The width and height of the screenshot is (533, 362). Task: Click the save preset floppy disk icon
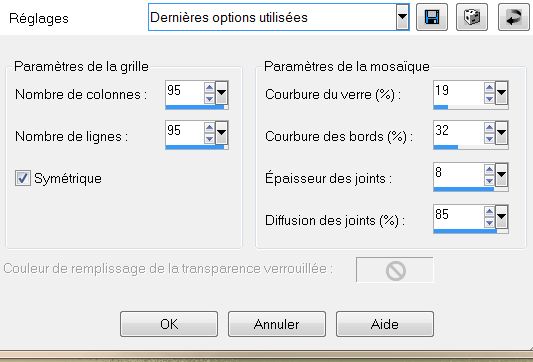(x=432, y=17)
